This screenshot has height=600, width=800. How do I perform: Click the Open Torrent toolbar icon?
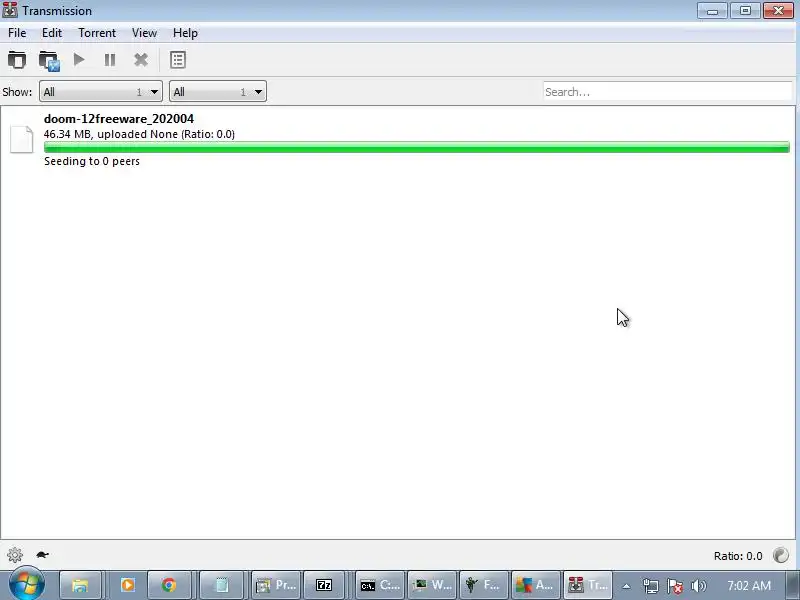tap(17, 60)
